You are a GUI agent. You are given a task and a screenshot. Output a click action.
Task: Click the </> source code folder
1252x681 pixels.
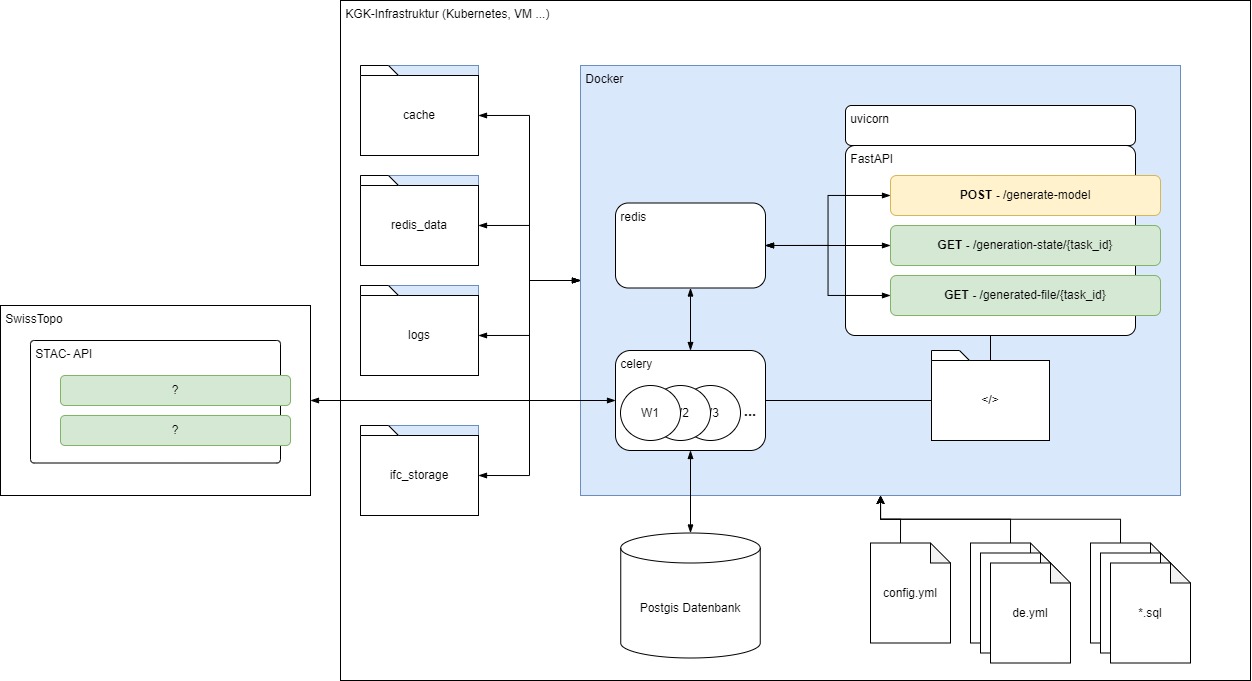pyautogui.click(x=990, y=400)
